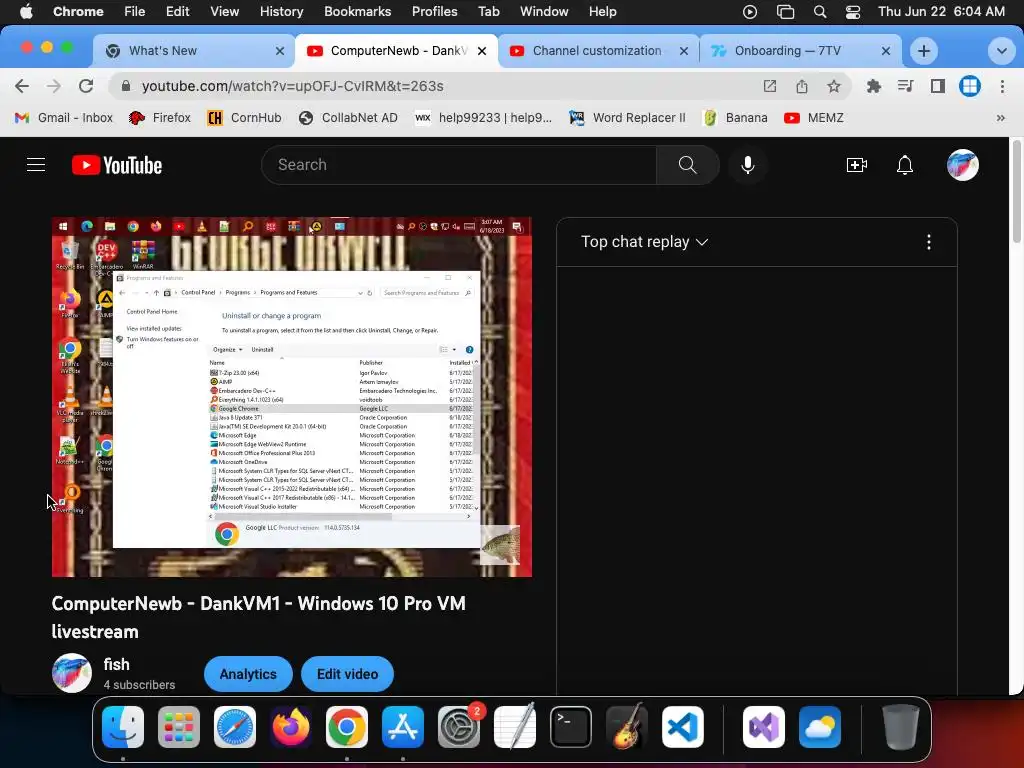Viewport: 1024px width, 768px height.
Task: Open GarageBand from the Dock
Action: (627, 727)
